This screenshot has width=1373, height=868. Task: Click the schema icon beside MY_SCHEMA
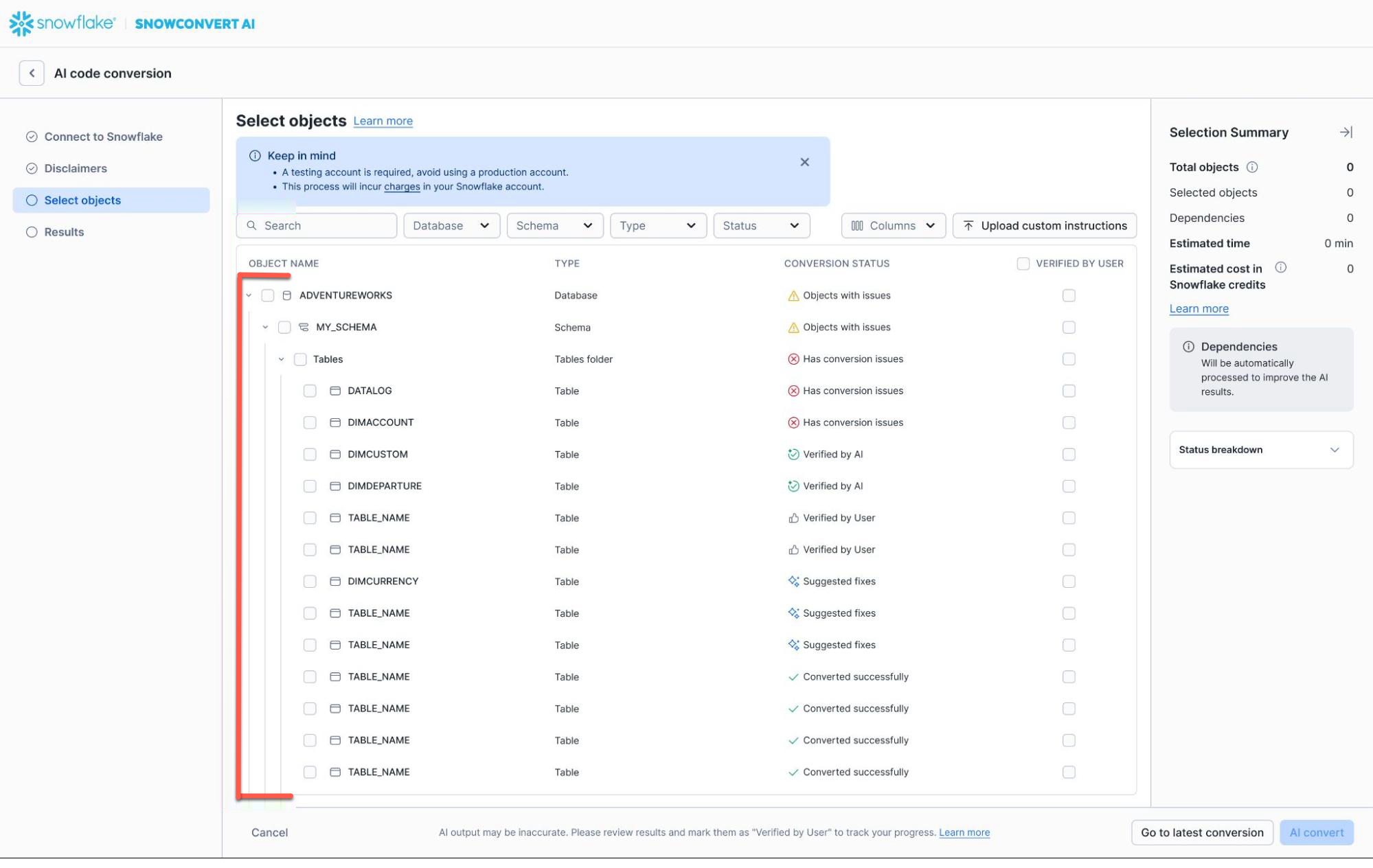pyautogui.click(x=304, y=328)
